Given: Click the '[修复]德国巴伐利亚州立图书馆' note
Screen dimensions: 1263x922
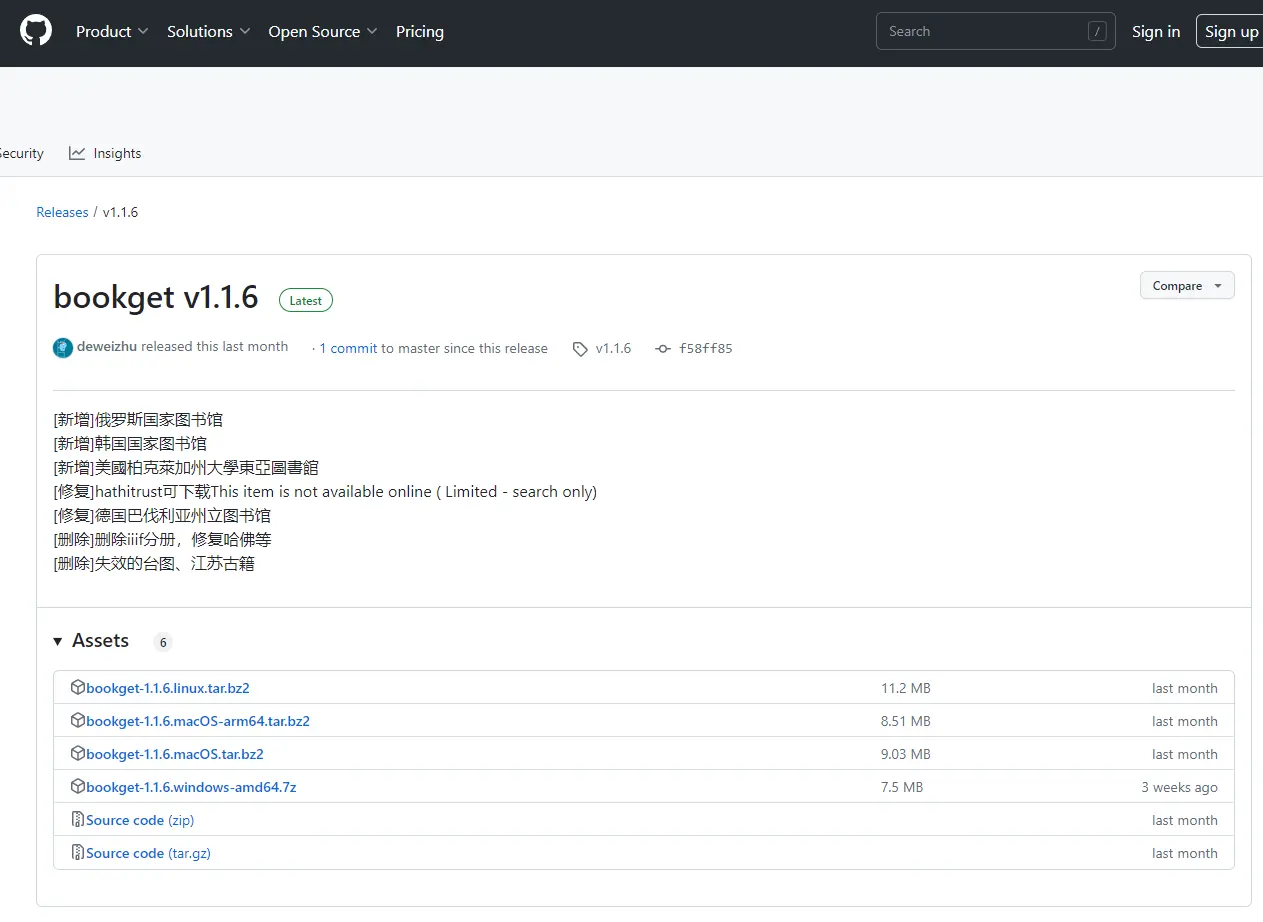Looking at the screenshot, I should (x=162, y=515).
